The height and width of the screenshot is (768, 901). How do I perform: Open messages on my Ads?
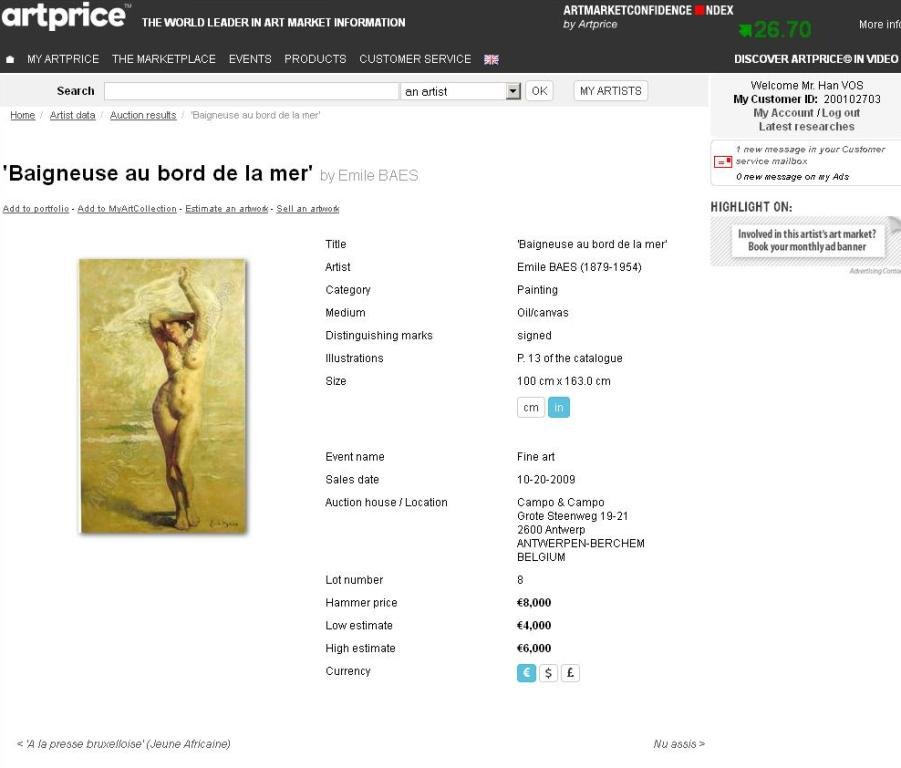792,177
